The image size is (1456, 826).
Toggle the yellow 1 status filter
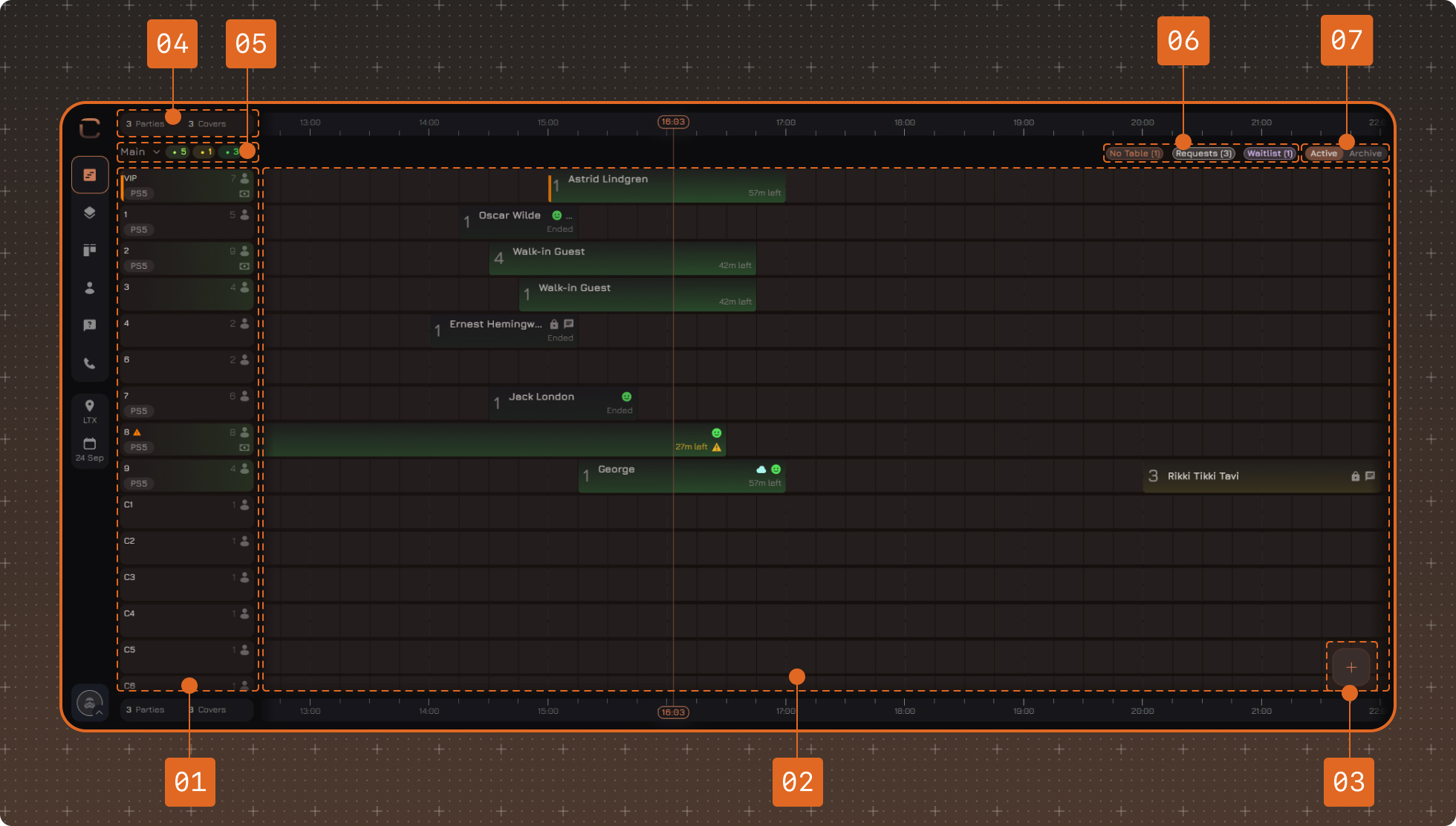(206, 152)
